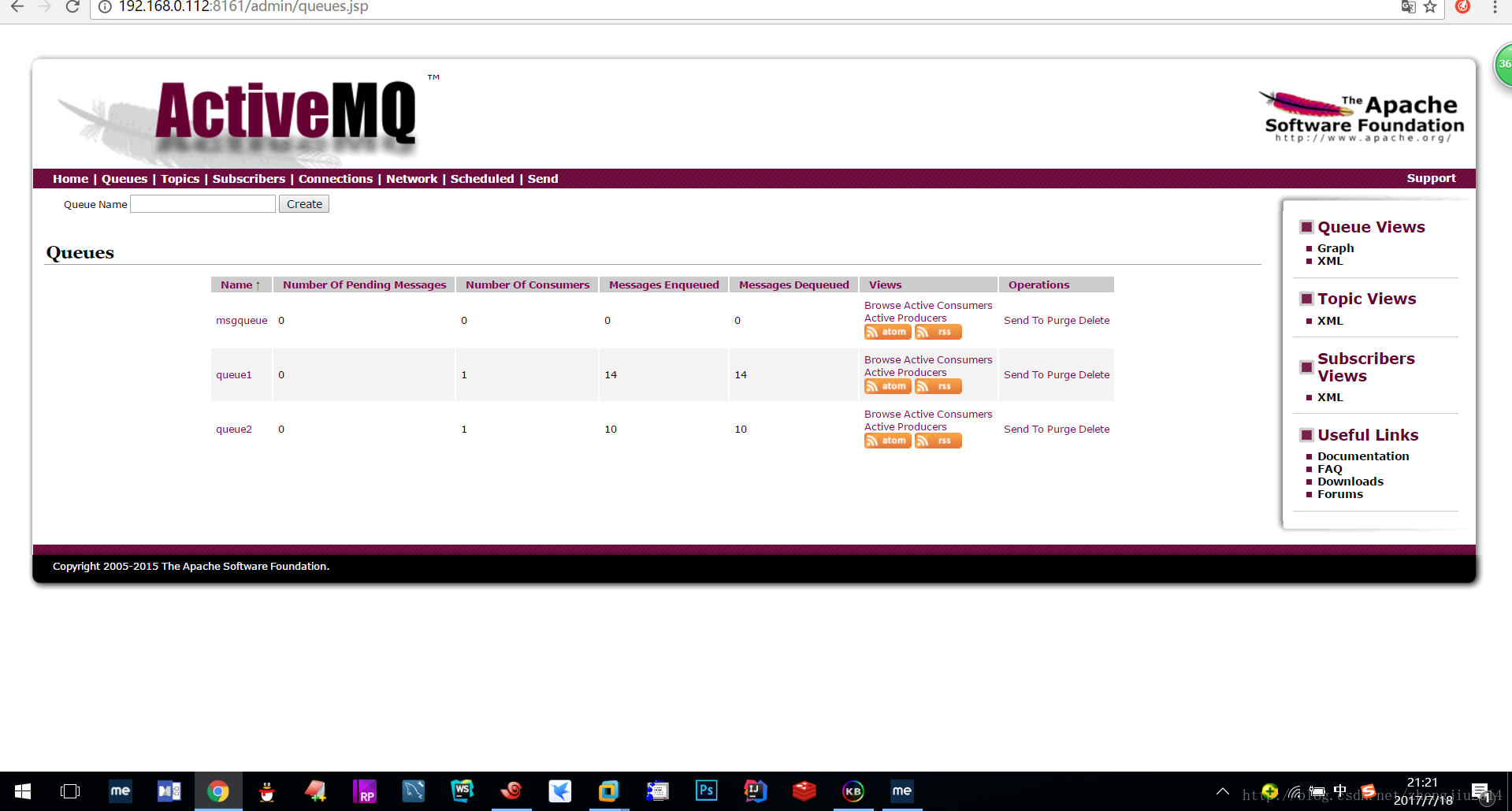
Task: Reload the page with the browser refresh icon
Action: point(72,7)
